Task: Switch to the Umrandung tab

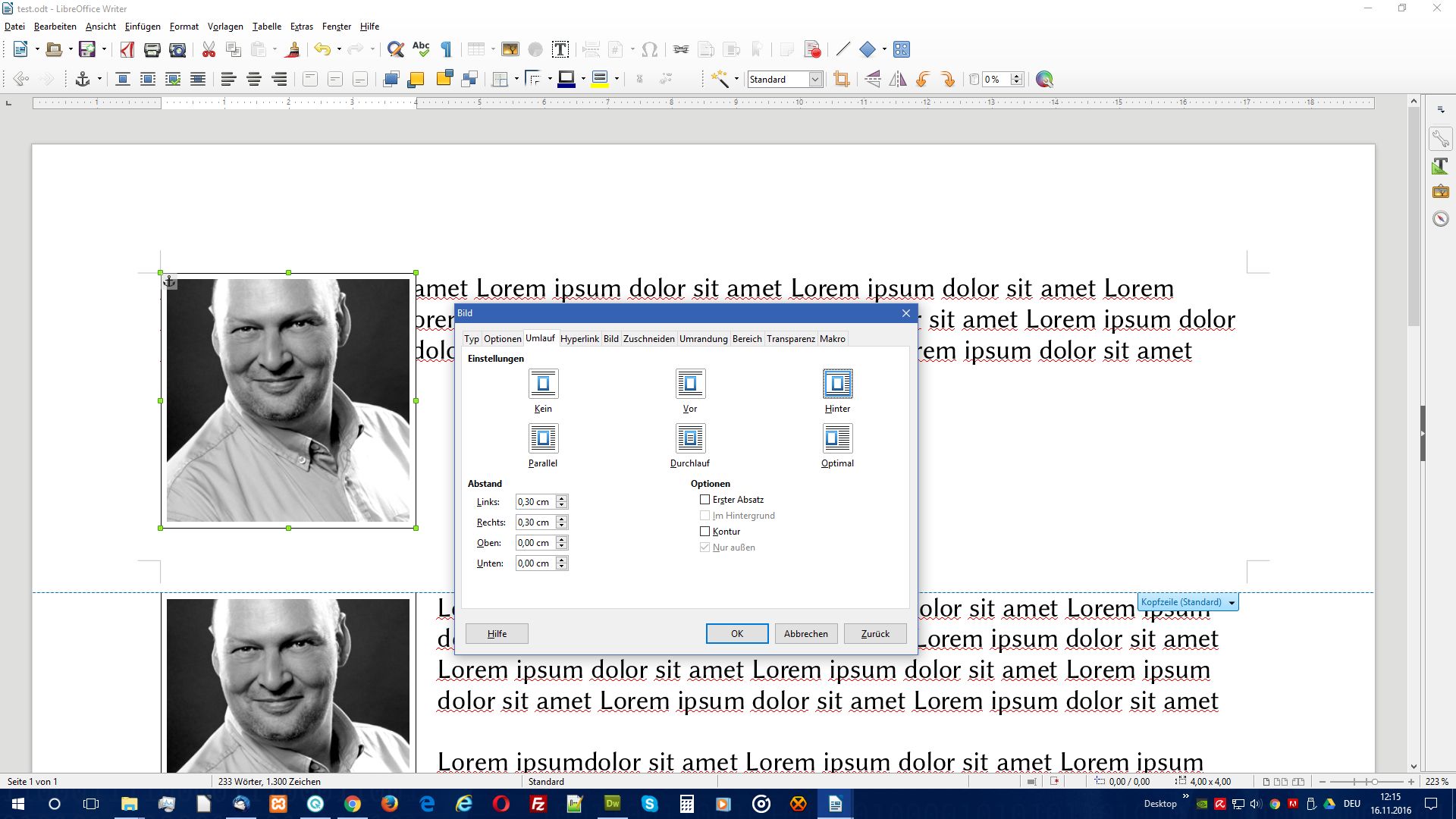Action: pyautogui.click(x=703, y=339)
